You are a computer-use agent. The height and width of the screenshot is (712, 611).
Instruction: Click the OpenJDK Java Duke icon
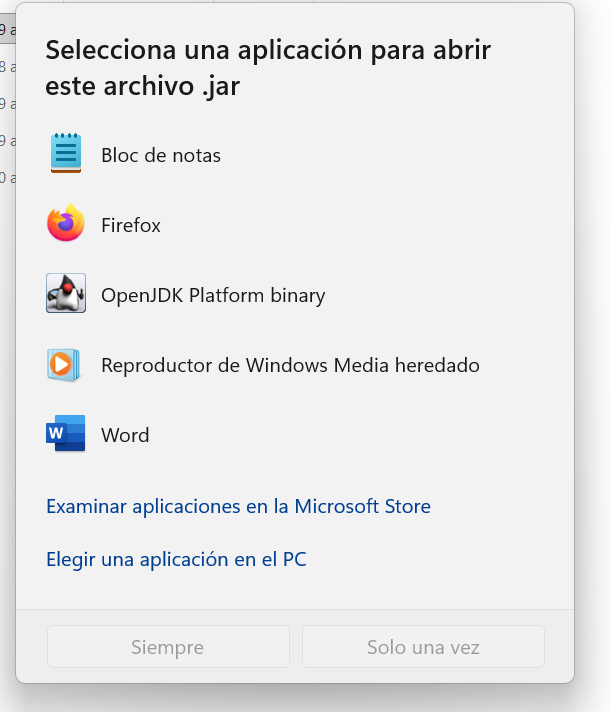[66, 294]
